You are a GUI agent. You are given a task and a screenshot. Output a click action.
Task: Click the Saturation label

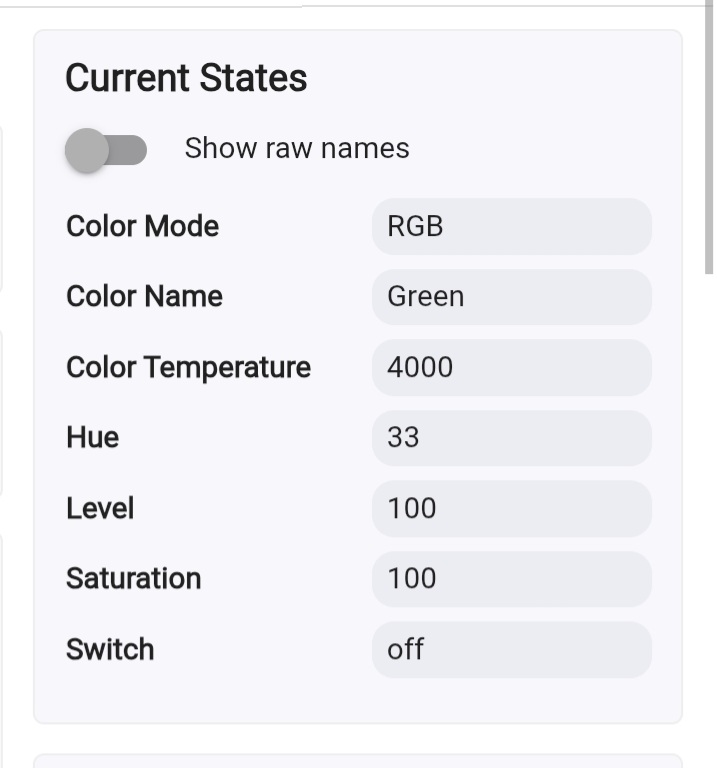point(133,578)
